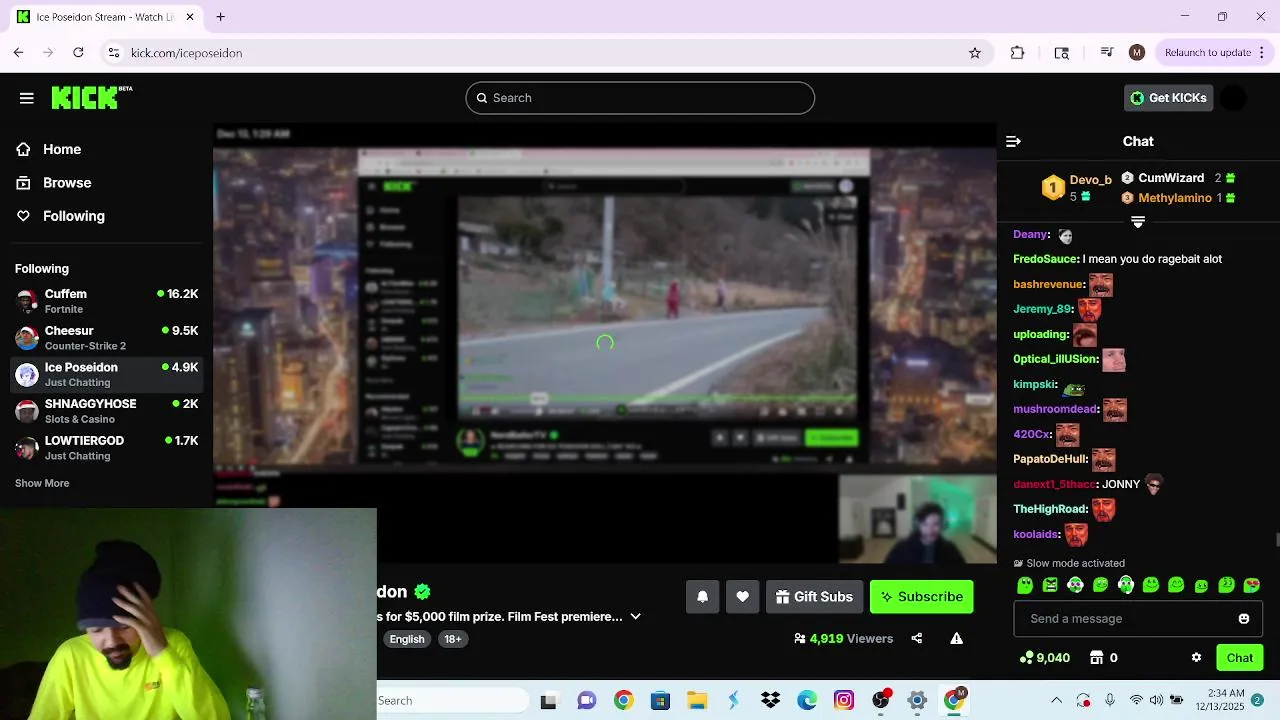Open chat settings gear icon

1196,658
